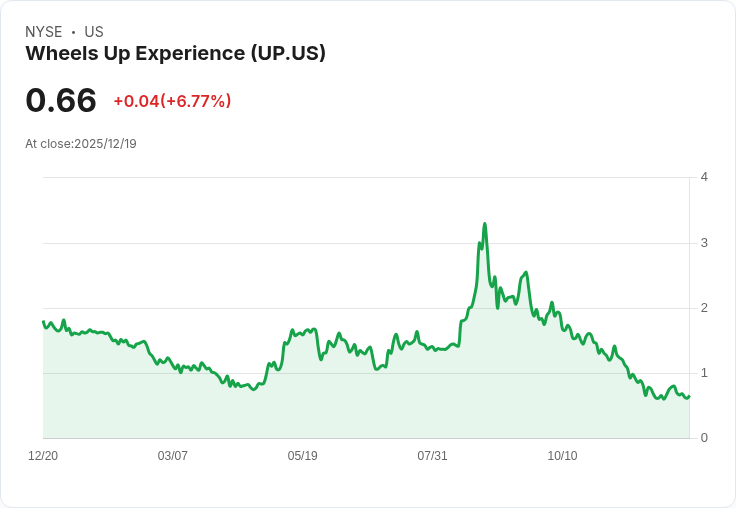Viewport: 736px width, 508px height.
Task: Click the 07/31 date on the x-axis
Action: pos(432,456)
